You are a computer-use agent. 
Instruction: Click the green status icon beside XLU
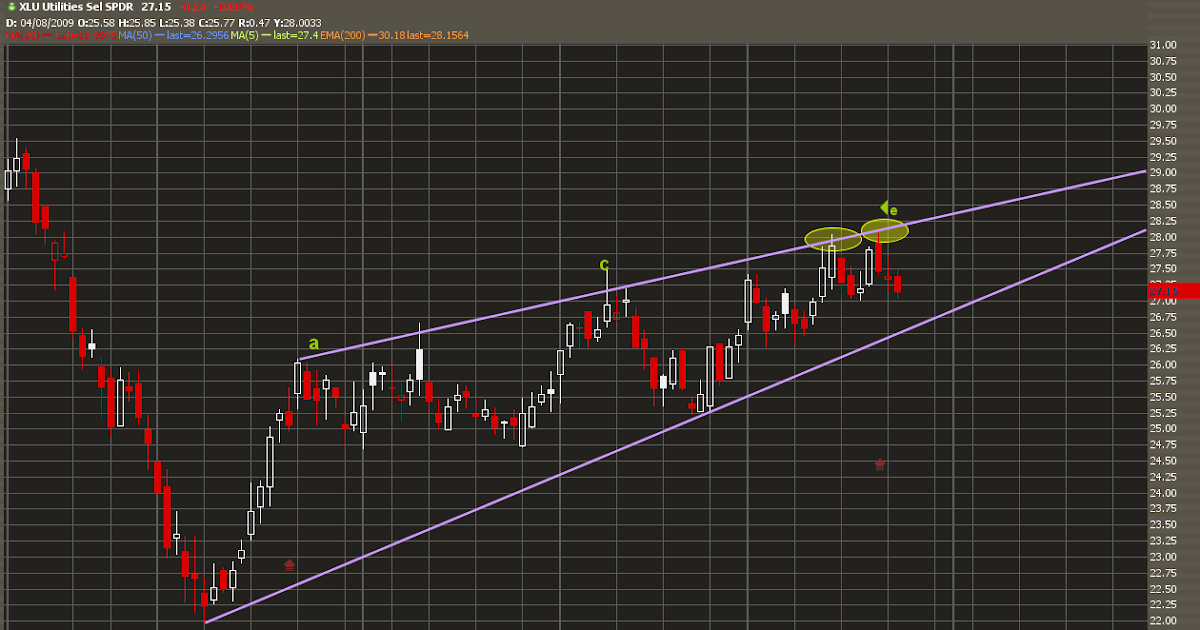tap(12, 7)
